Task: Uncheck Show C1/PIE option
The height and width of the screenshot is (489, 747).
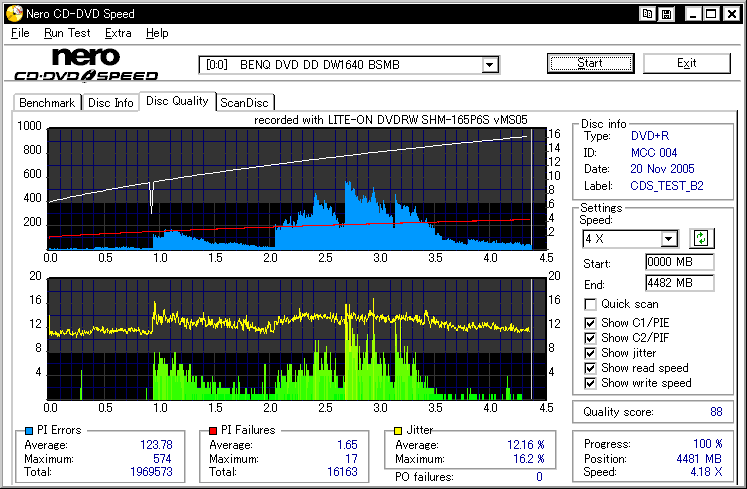Action: pos(590,323)
